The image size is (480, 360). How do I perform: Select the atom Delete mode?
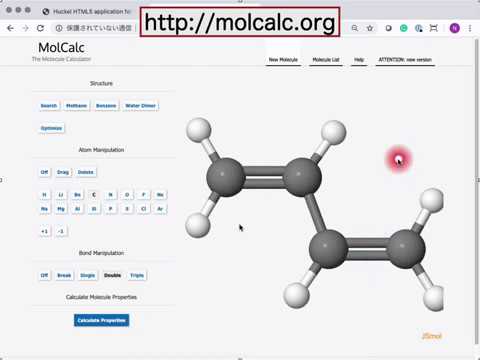86,172
